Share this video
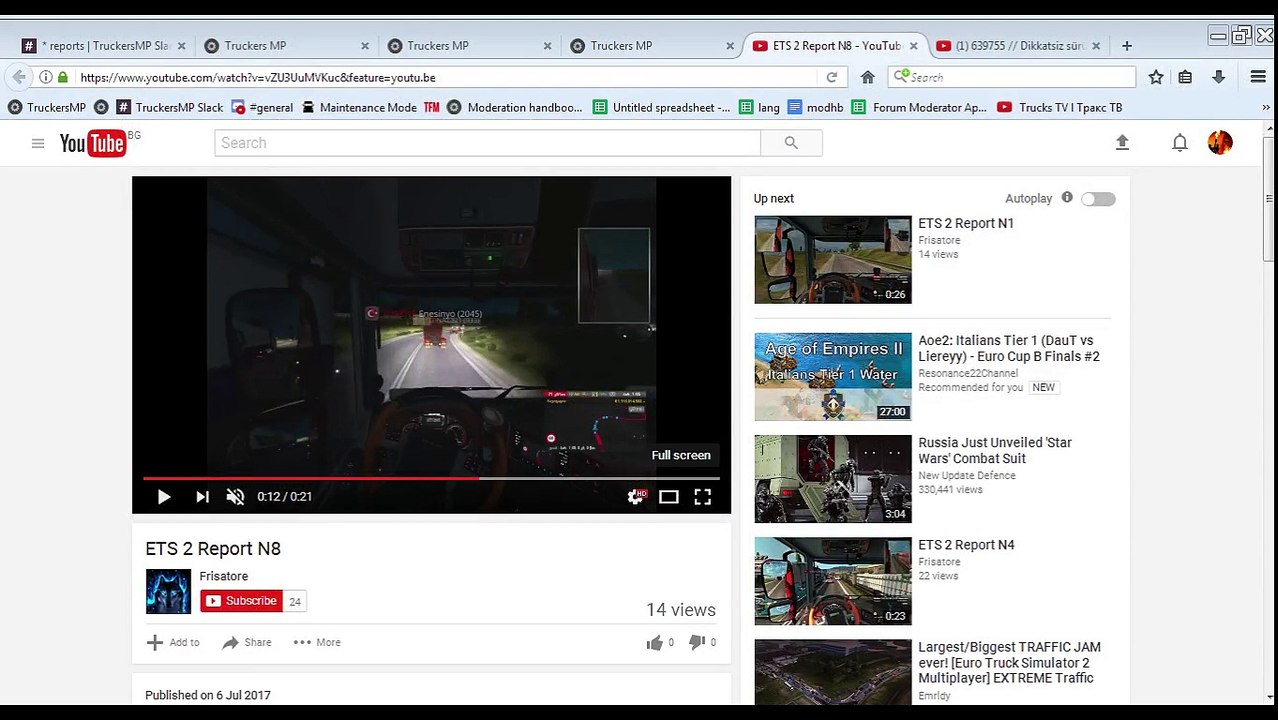The image size is (1278, 720). pos(247,643)
